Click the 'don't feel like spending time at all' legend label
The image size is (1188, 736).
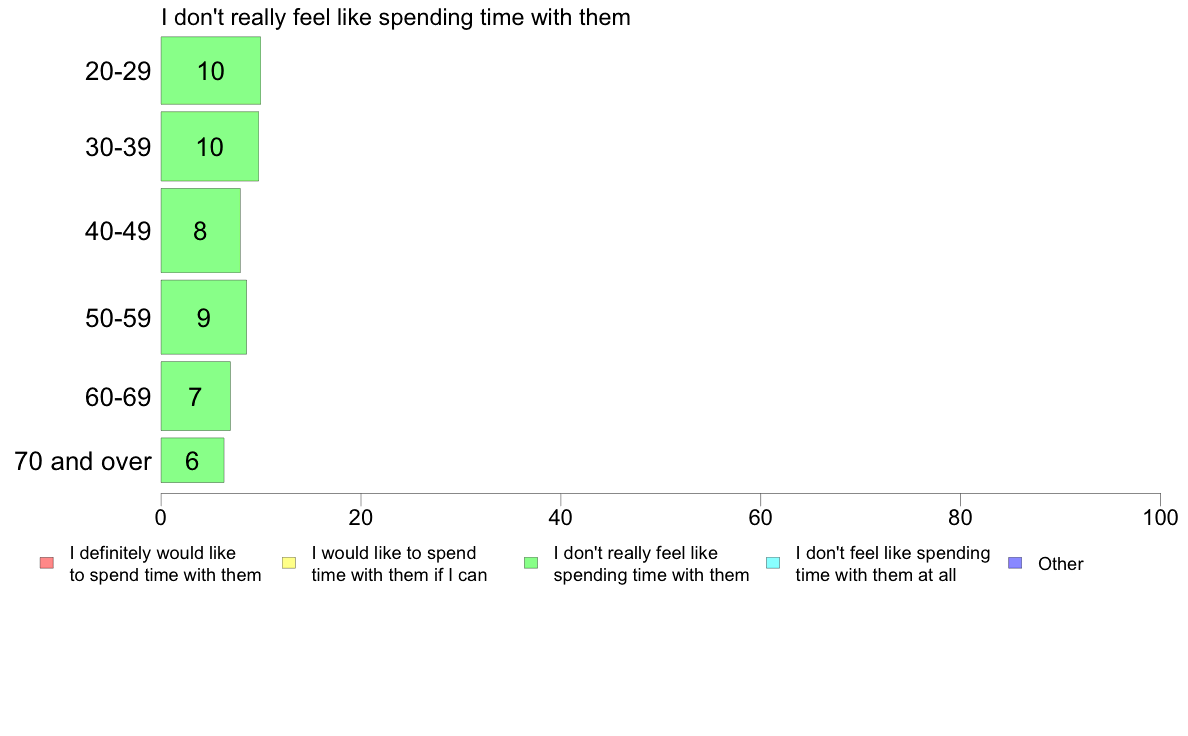pos(893,564)
